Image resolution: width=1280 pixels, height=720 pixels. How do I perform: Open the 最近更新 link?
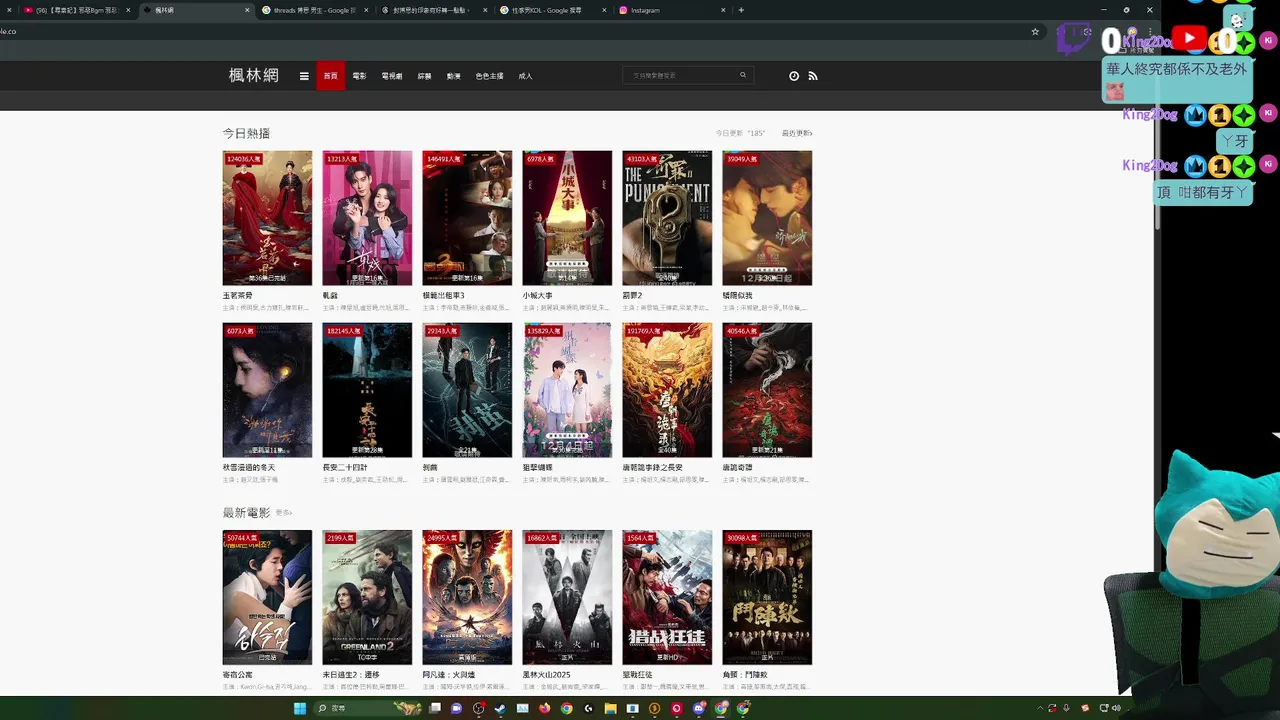coord(797,133)
